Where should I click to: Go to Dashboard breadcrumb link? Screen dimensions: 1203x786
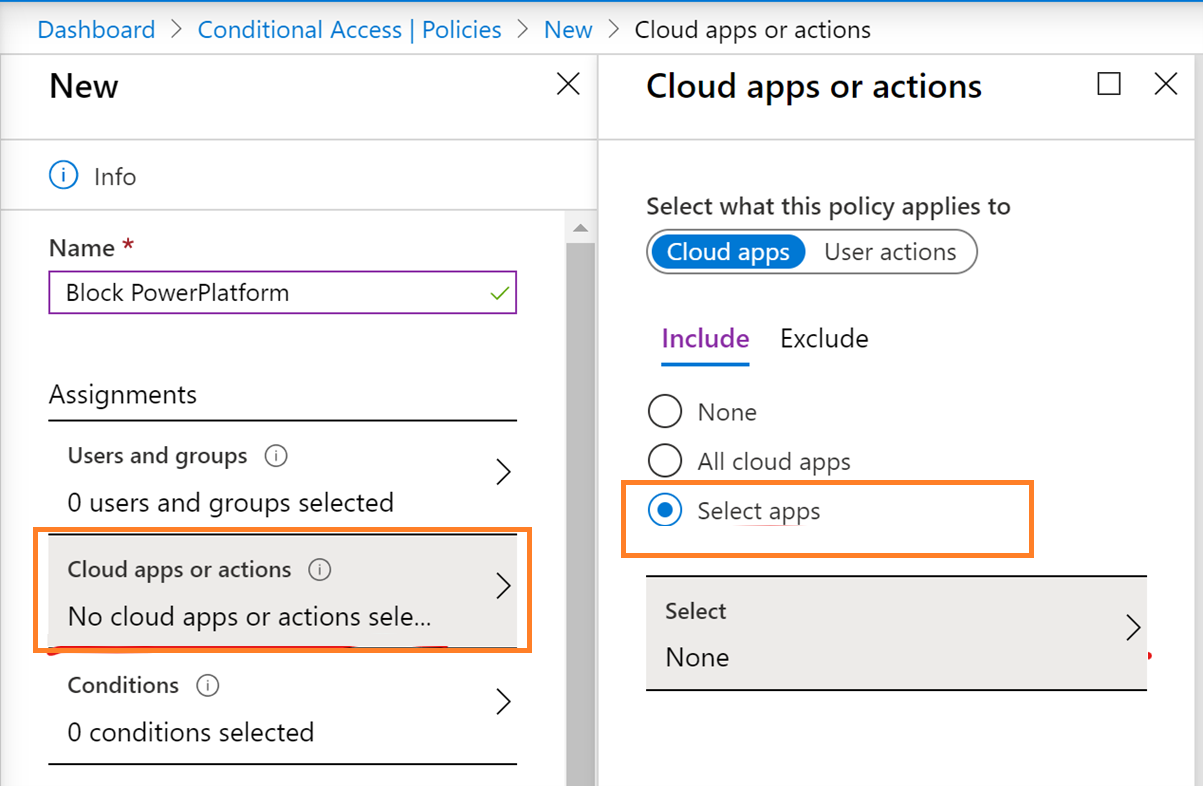pos(96,30)
